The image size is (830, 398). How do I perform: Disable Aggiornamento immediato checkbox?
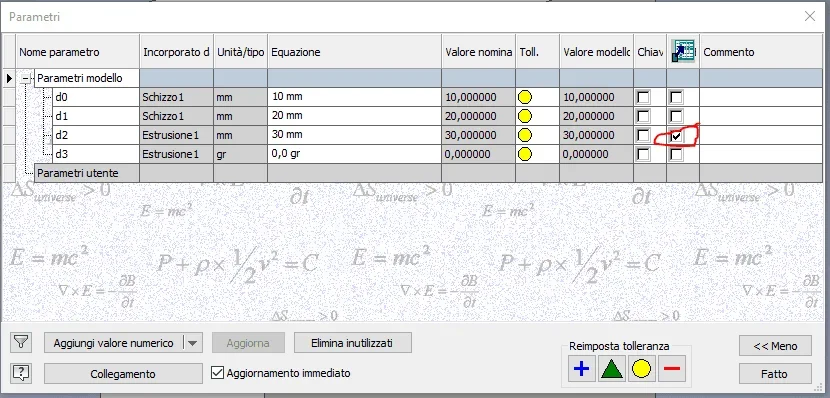[217, 373]
